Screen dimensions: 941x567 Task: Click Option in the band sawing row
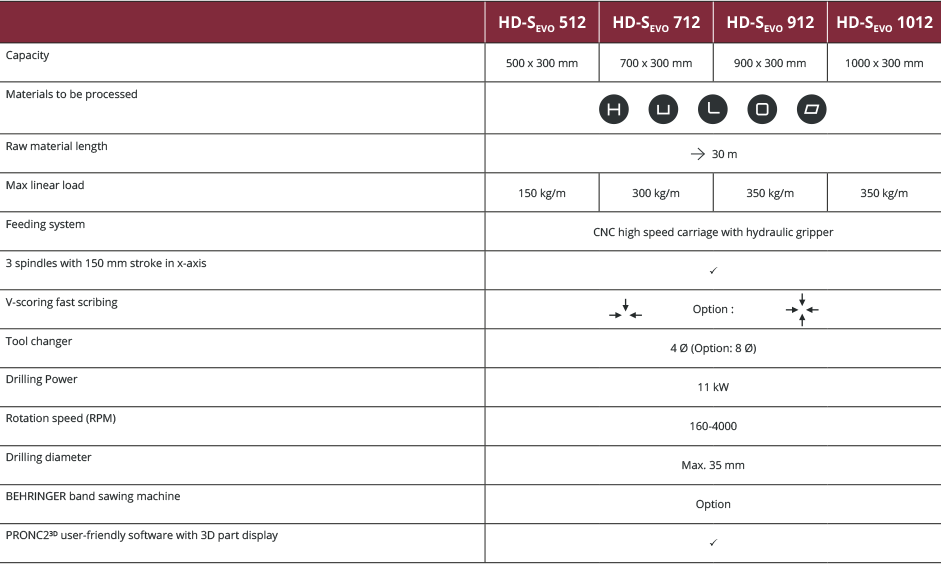[x=713, y=505]
